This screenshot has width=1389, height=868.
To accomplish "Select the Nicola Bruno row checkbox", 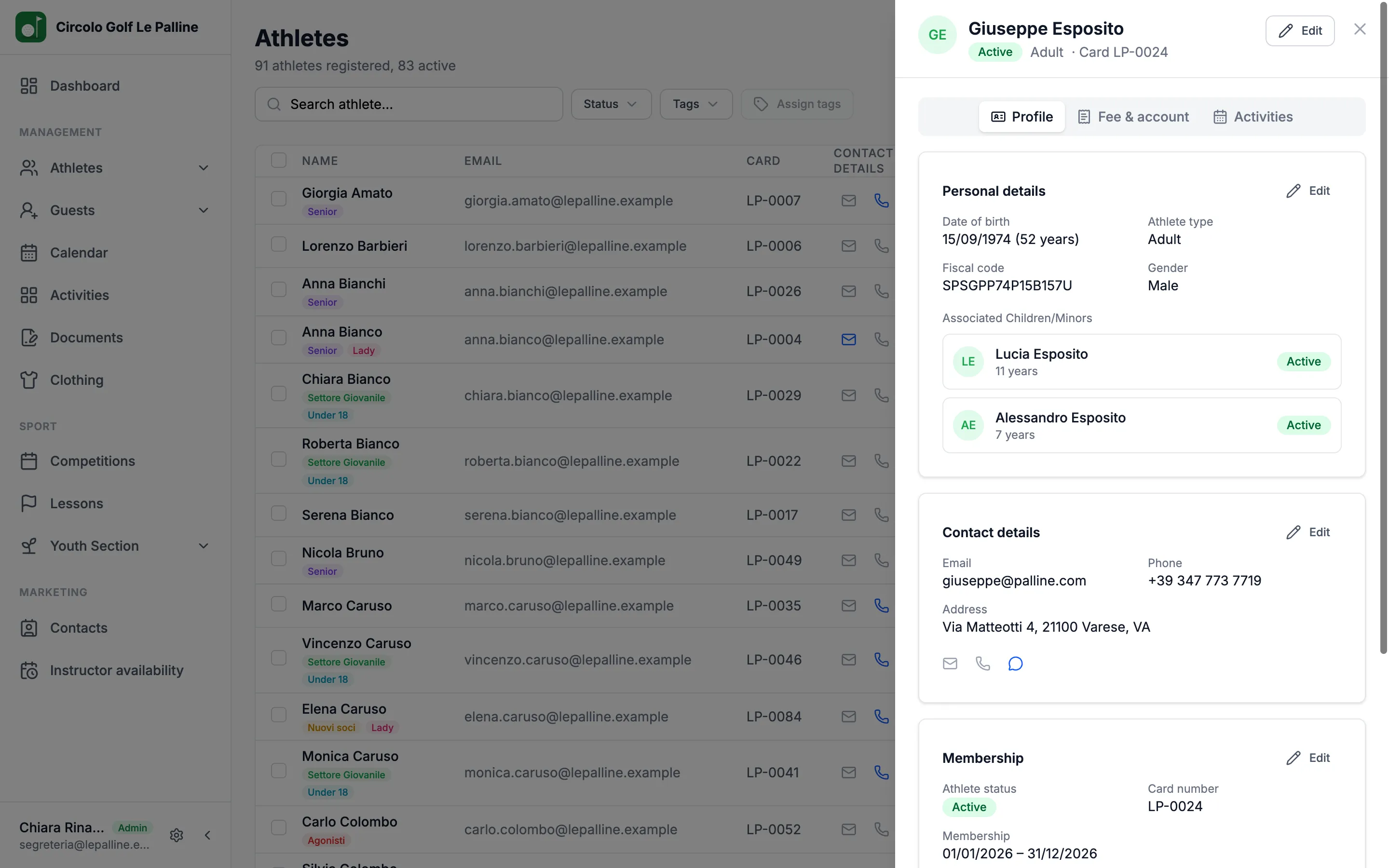I will tap(279, 558).
